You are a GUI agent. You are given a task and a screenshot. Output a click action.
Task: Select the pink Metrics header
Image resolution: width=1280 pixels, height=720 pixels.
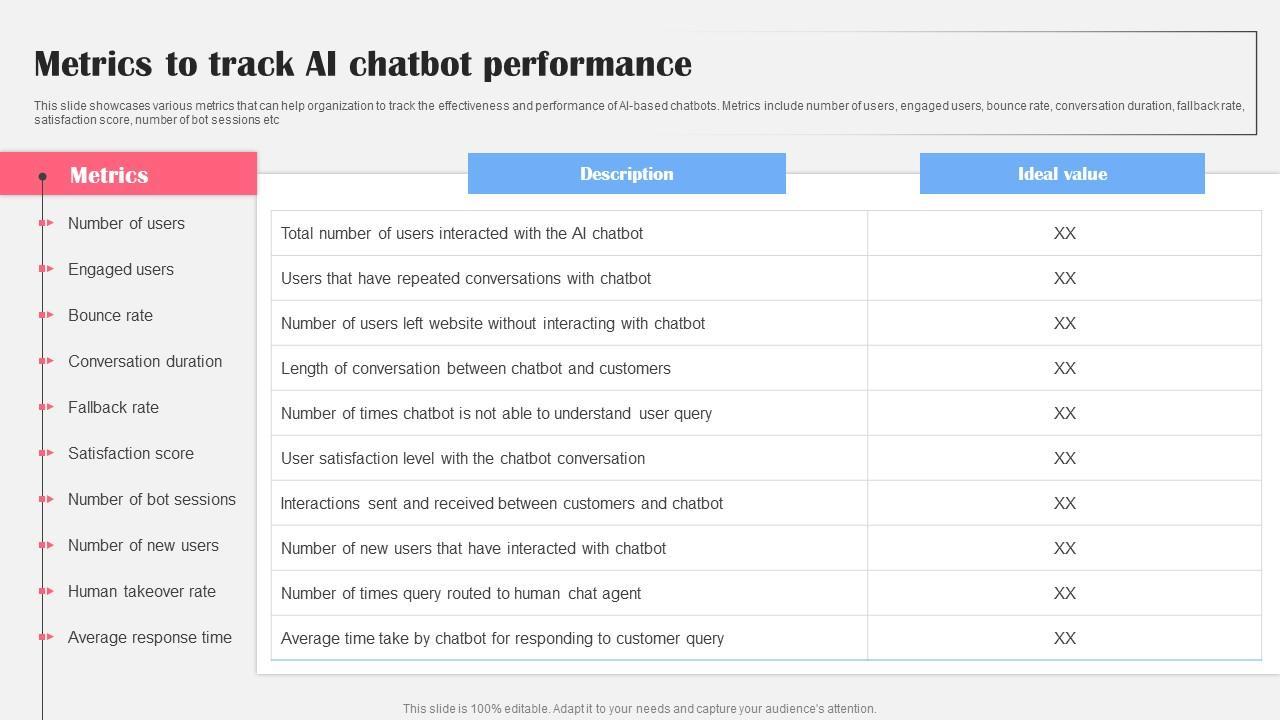click(x=128, y=174)
